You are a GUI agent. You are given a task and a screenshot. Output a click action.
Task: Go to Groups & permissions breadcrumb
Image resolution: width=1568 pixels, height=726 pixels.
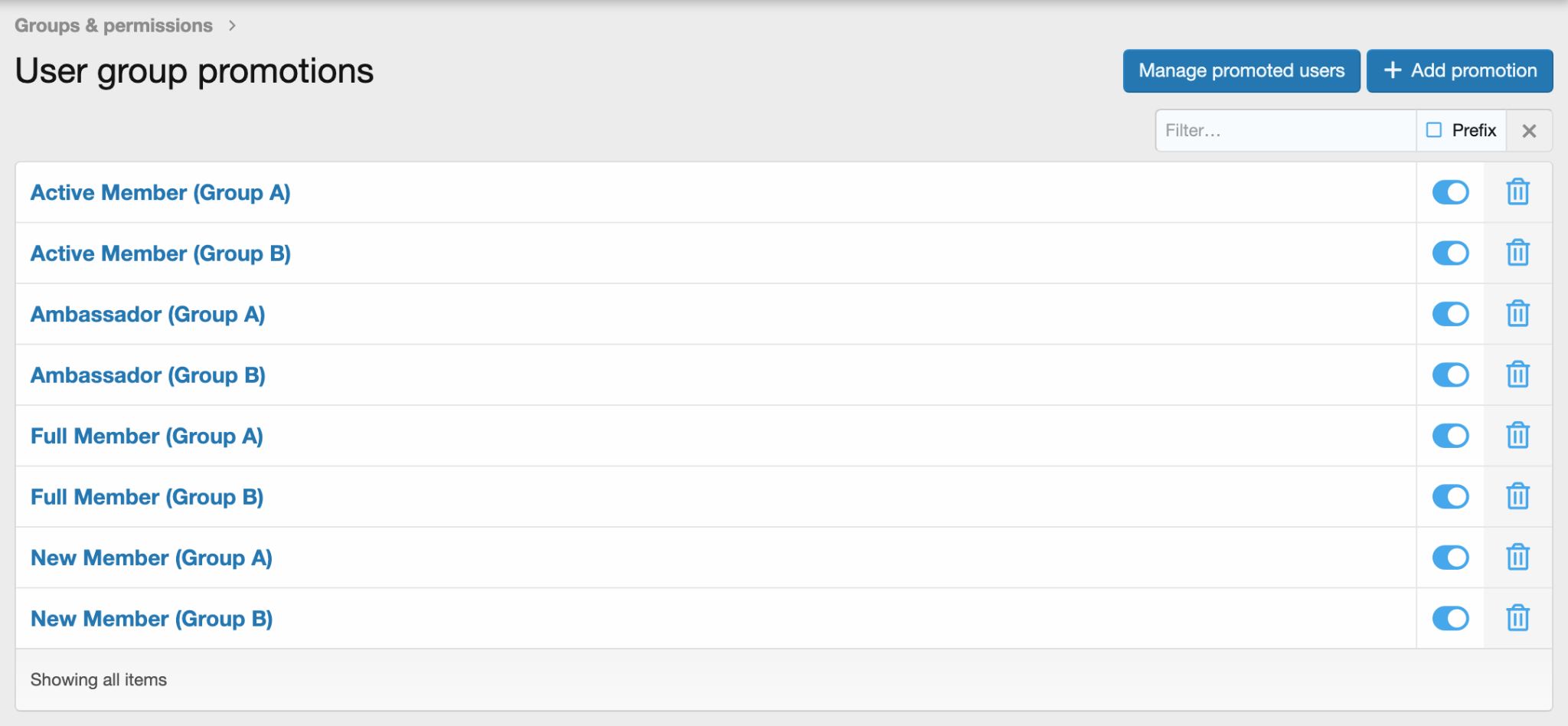click(113, 25)
